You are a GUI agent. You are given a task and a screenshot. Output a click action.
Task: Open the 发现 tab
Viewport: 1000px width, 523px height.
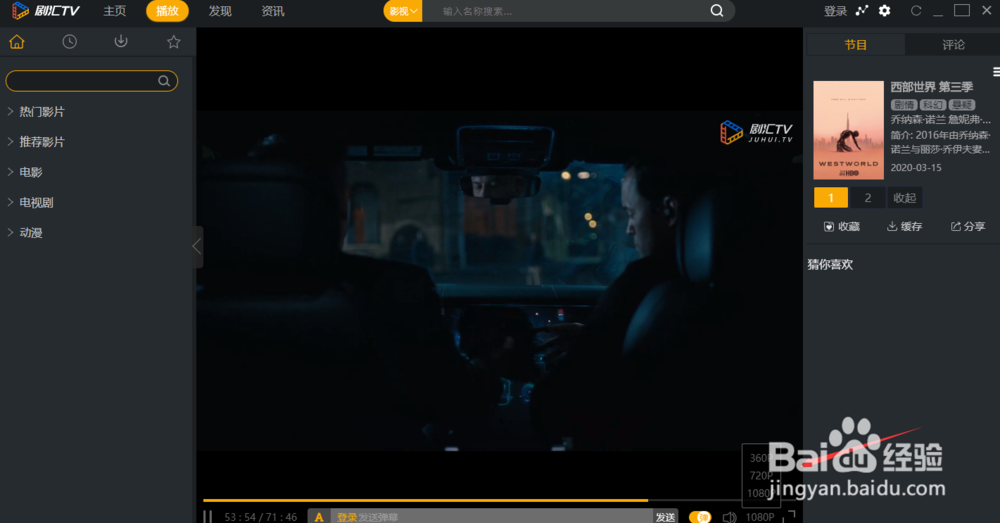coord(220,11)
